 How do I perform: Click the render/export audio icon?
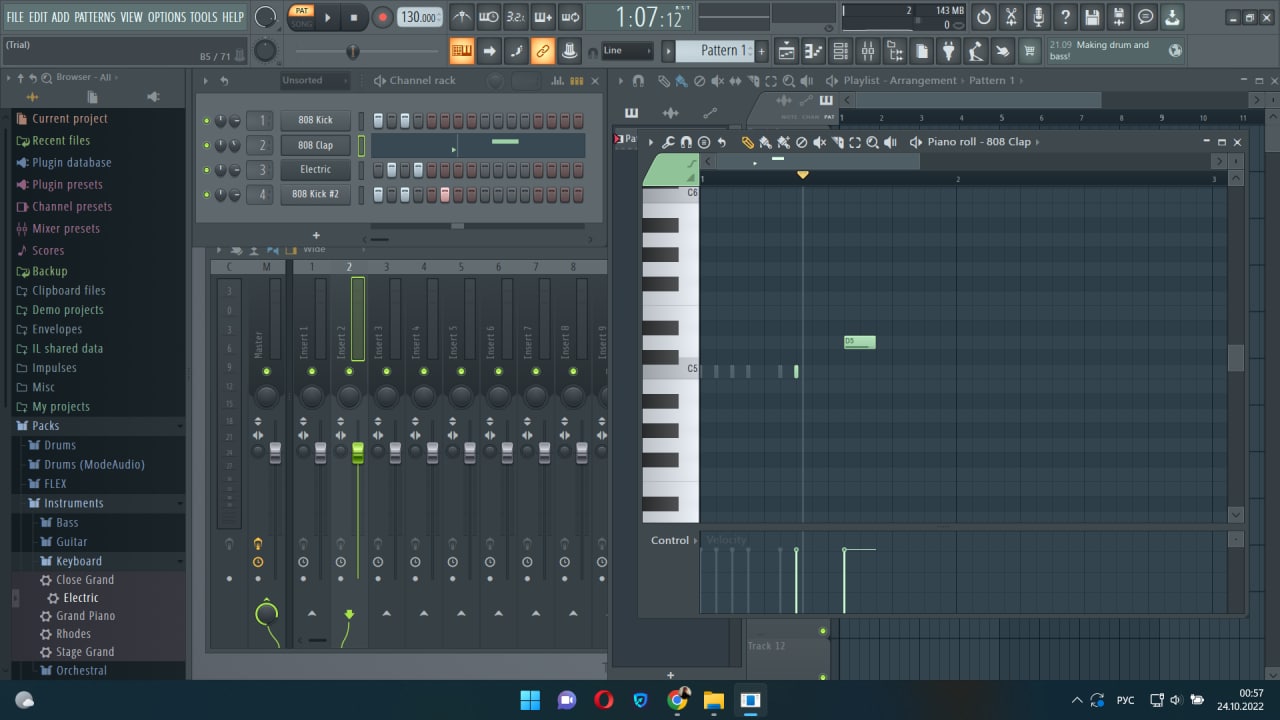click(x=1119, y=17)
